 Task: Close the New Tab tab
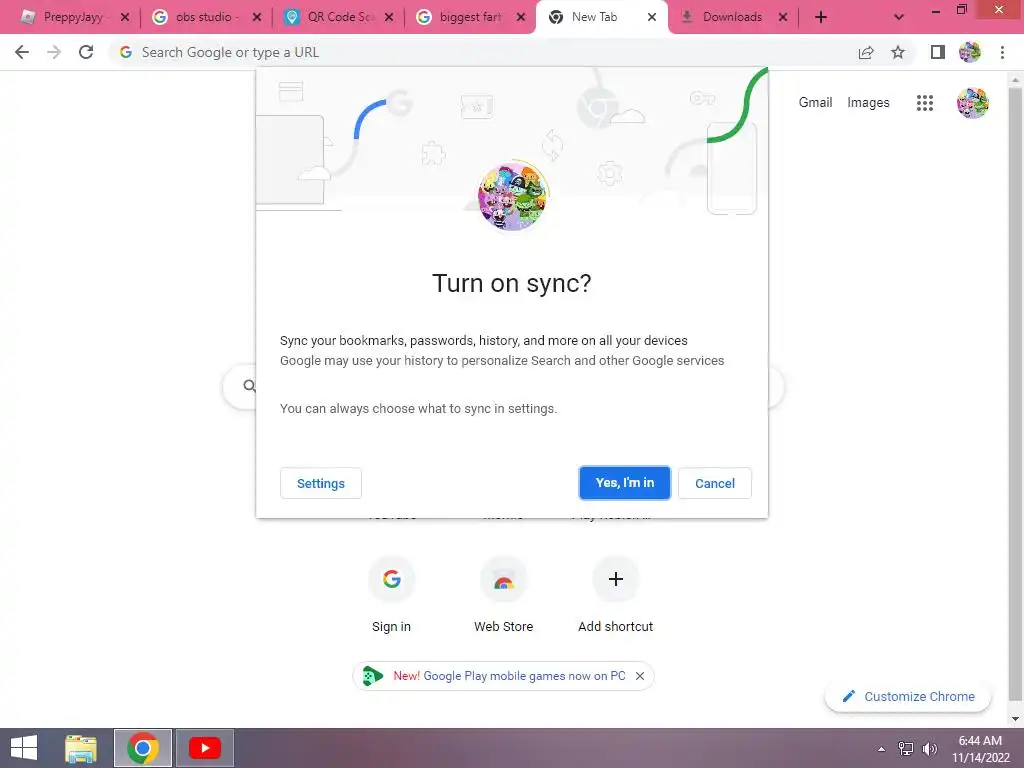[652, 17]
